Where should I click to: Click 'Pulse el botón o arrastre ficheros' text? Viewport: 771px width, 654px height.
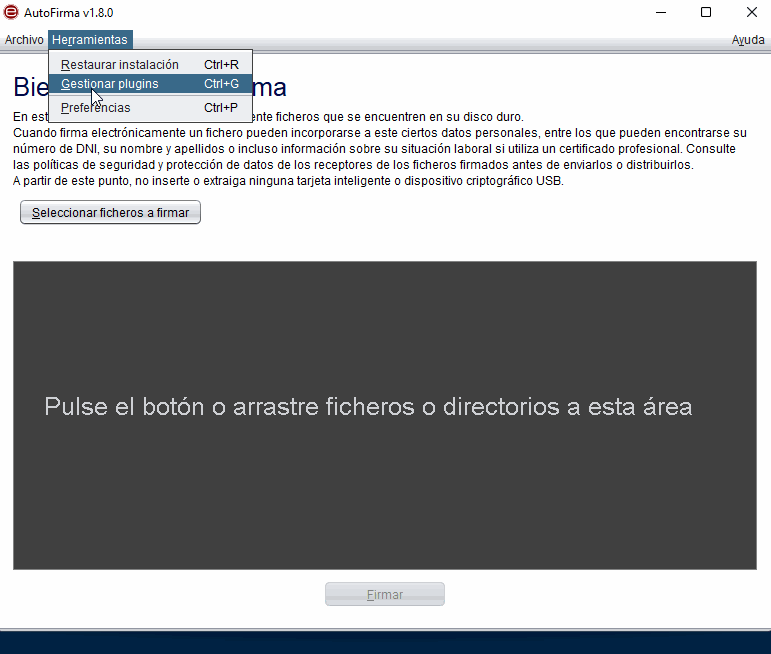coord(229,407)
